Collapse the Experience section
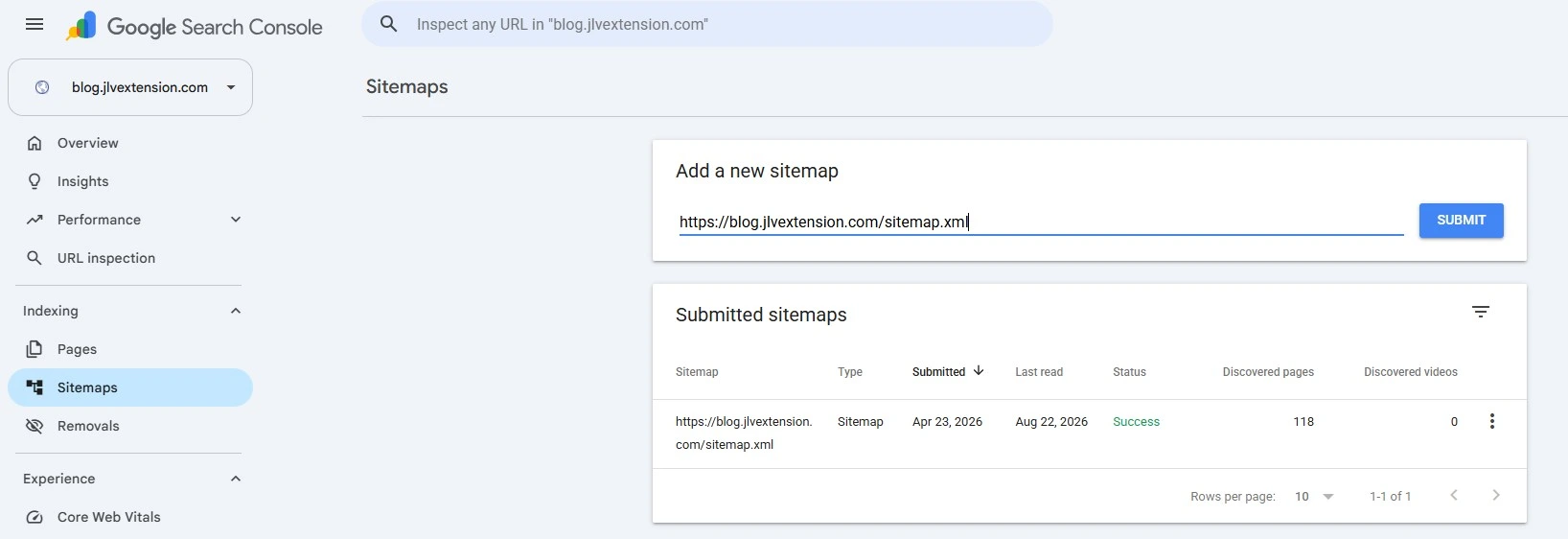This screenshot has height=539, width=1568. pyautogui.click(x=236, y=479)
